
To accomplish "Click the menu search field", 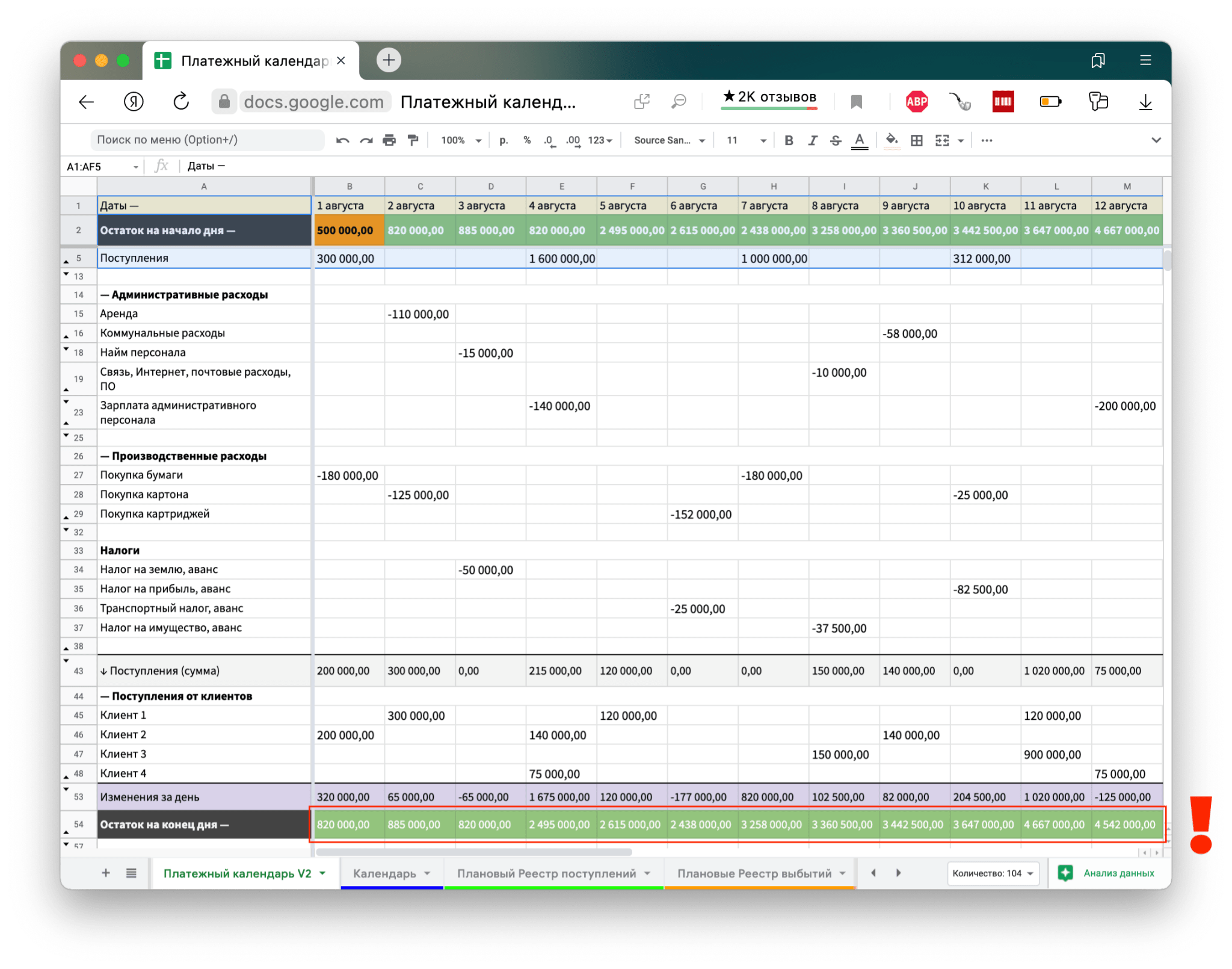I will pyautogui.click(x=207, y=140).
